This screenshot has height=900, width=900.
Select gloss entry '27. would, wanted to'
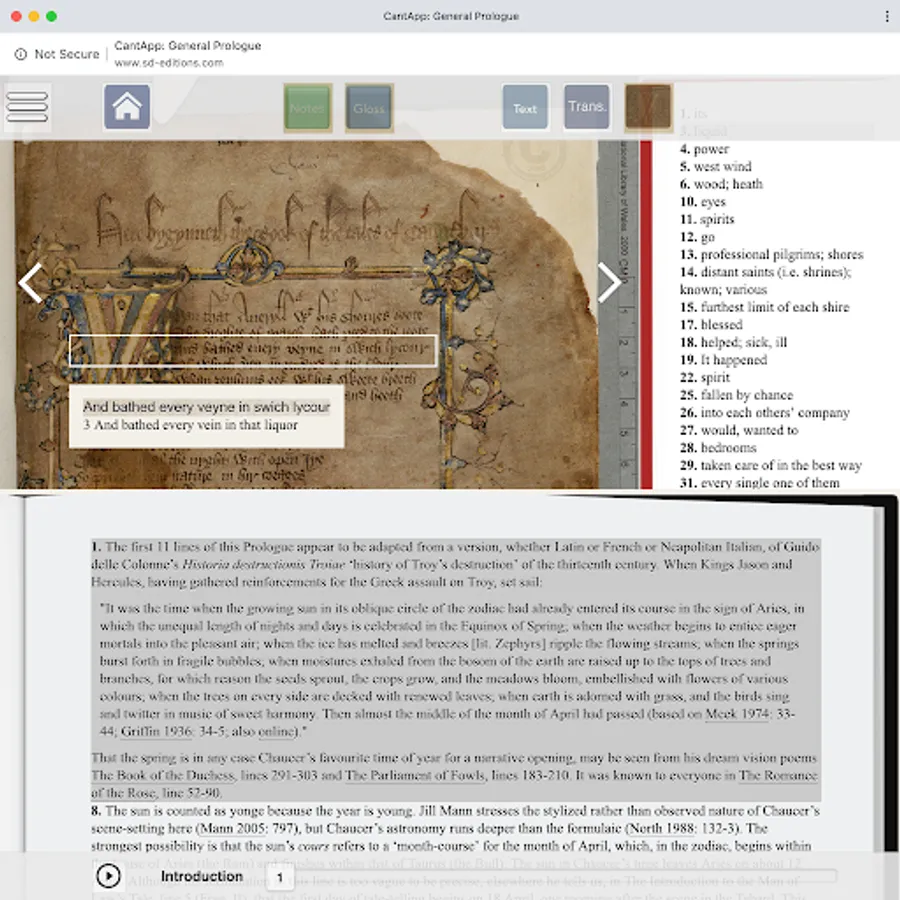click(x=739, y=430)
